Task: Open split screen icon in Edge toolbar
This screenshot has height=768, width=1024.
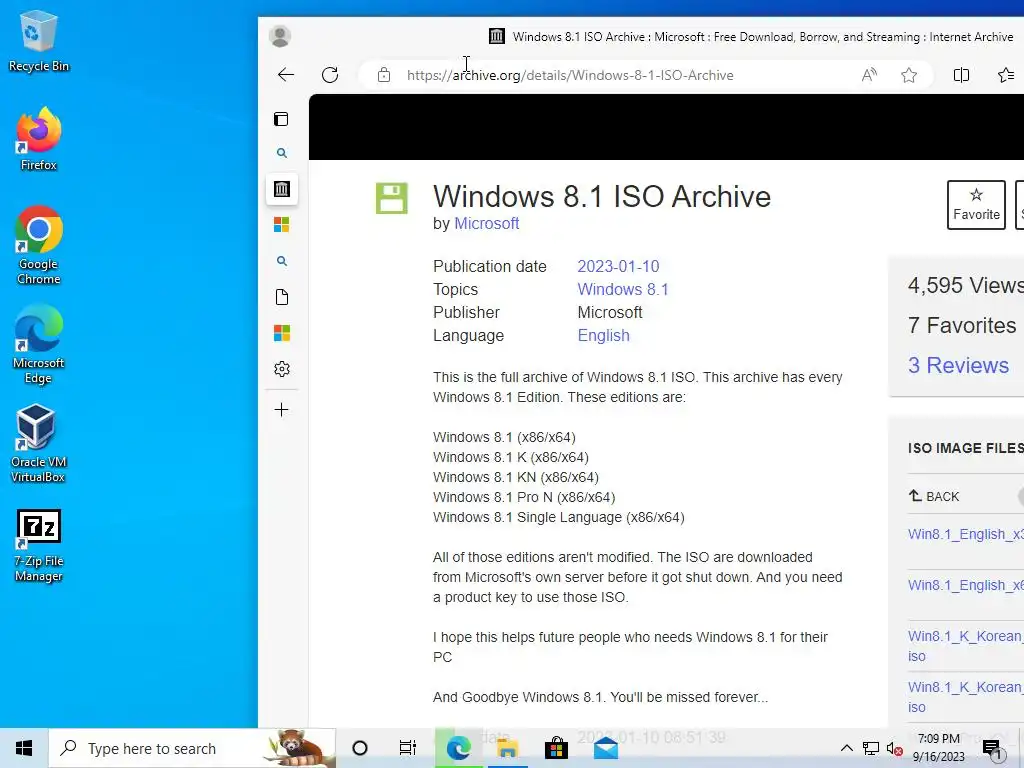Action: 961,75
